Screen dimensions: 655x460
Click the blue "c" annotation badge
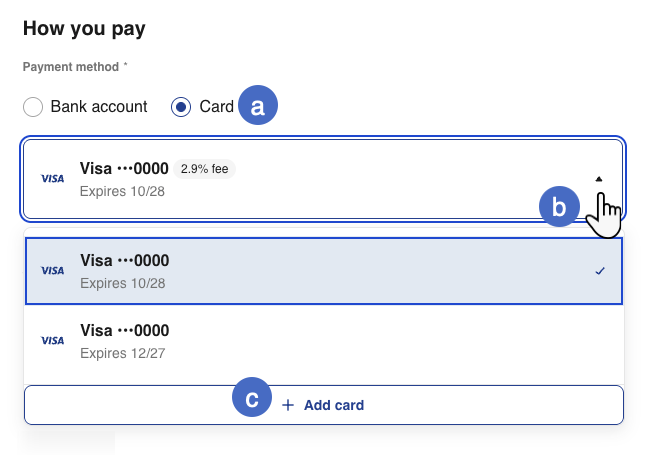pyautogui.click(x=252, y=398)
